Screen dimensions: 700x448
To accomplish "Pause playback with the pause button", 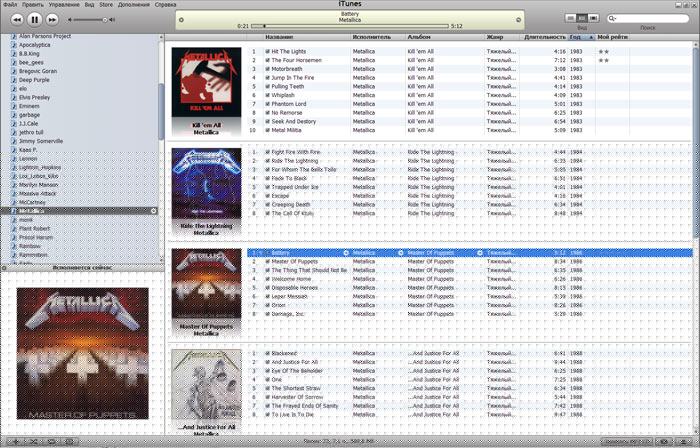I will pyautogui.click(x=34, y=20).
